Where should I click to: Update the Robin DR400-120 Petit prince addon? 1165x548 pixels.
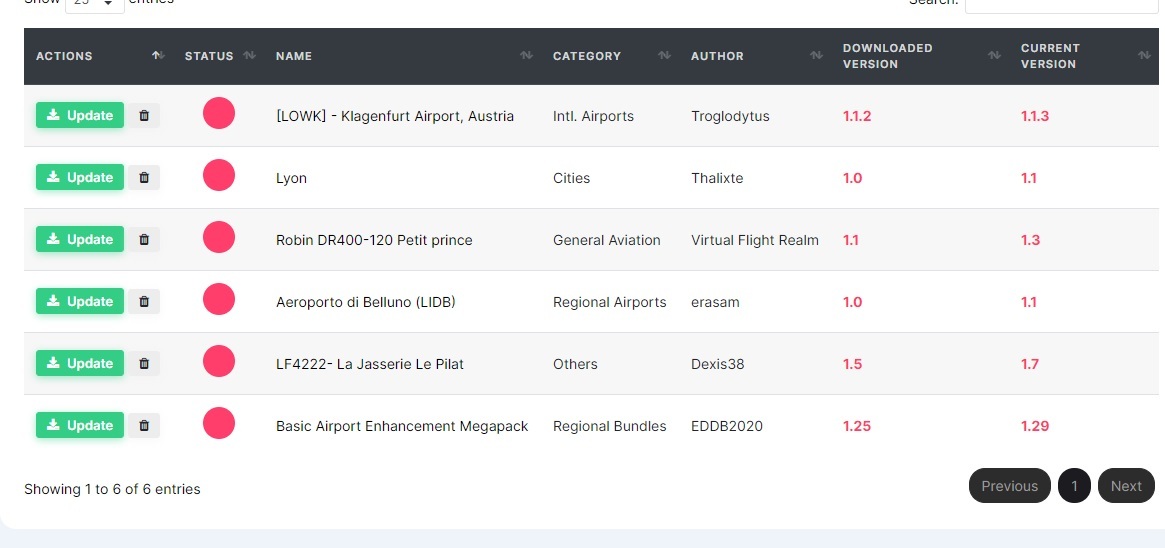click(80, 240)
